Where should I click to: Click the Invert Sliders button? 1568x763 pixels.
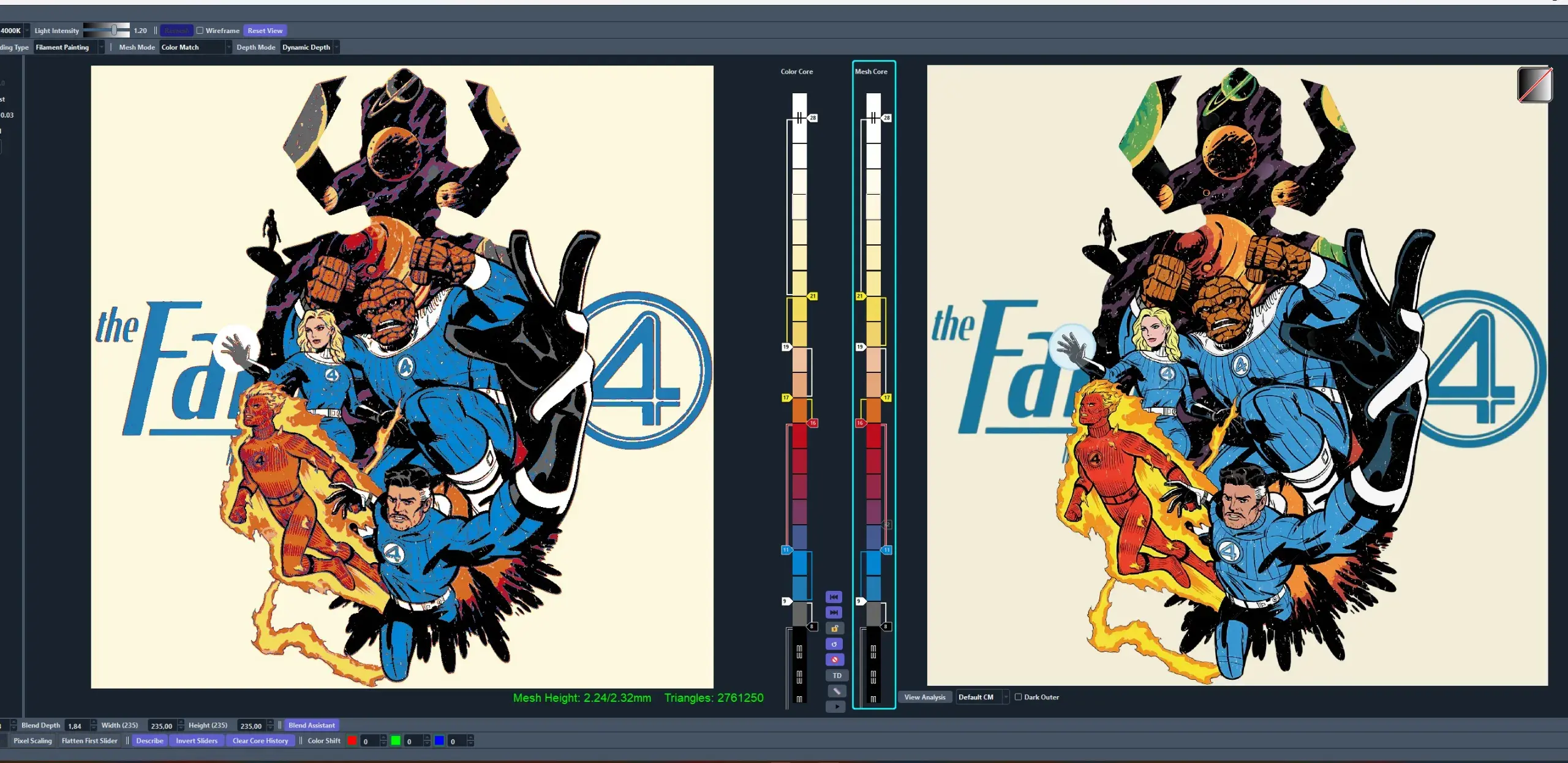(x=197, y=741)
